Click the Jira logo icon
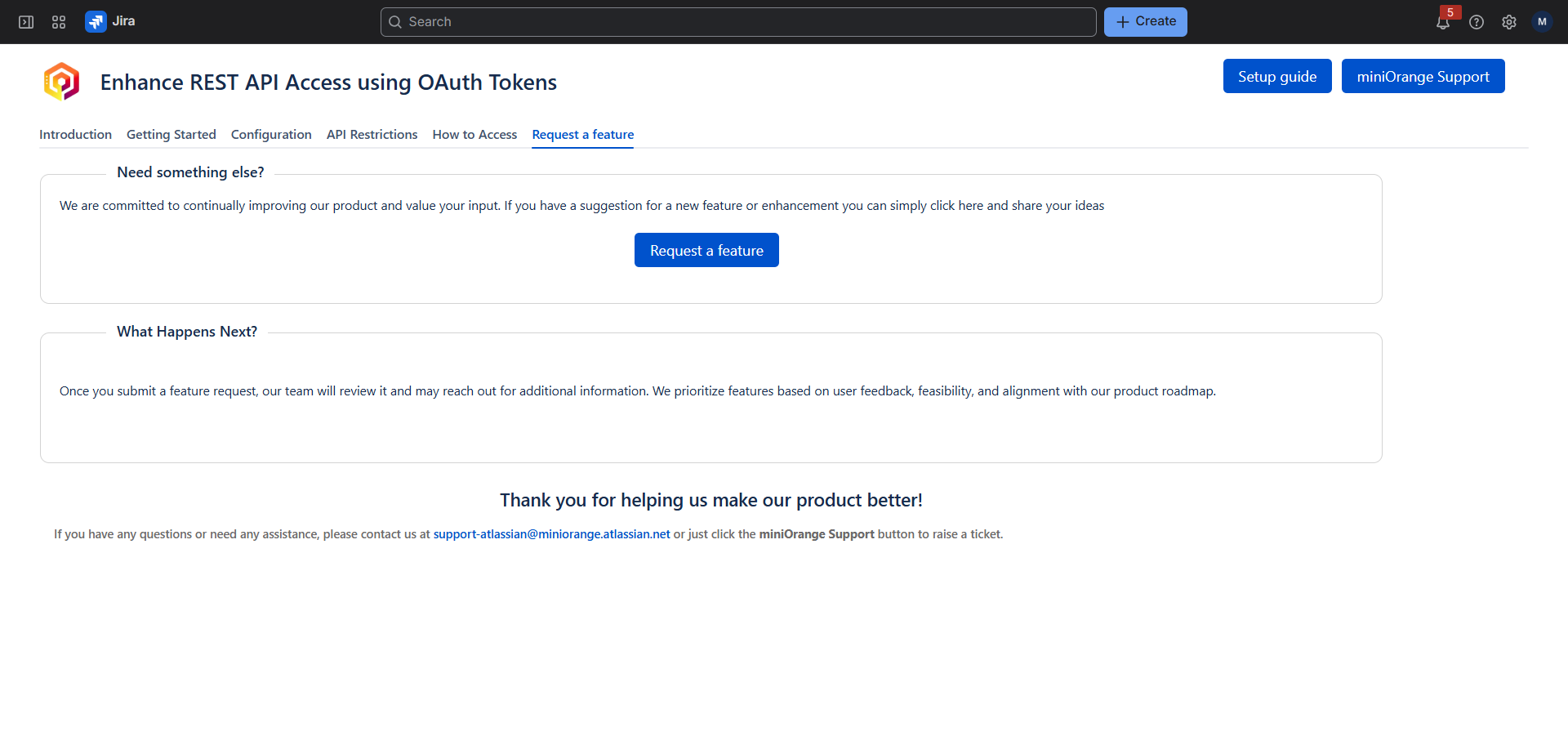Viewport: 1568px width, 745px height. pyautogui.click(x=96, y=22)
